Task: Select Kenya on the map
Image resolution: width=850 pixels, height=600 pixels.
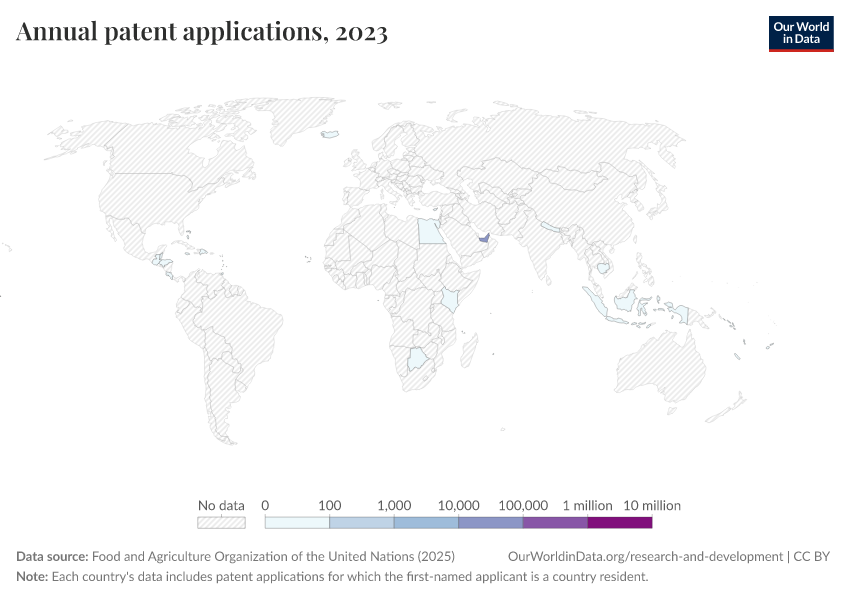Action: [448, 298]
